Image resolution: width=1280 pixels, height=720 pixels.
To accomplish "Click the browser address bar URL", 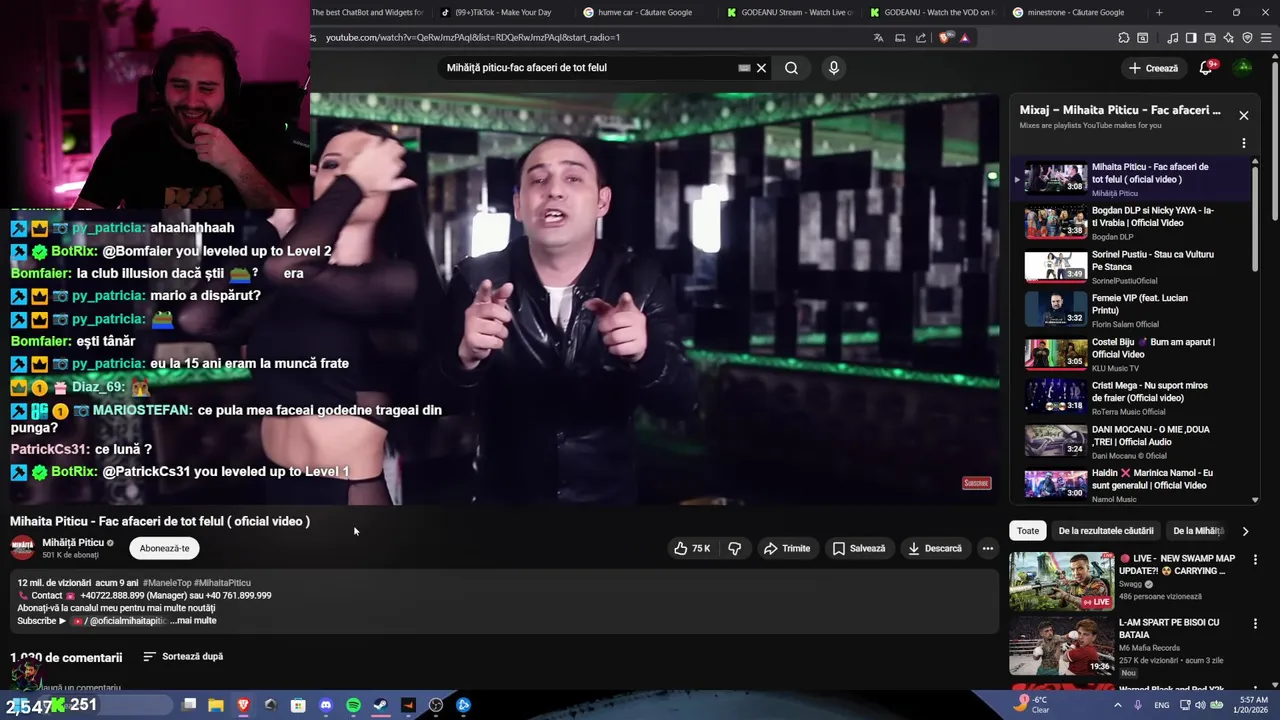I will pyautogui.click(x=473, y=38).
